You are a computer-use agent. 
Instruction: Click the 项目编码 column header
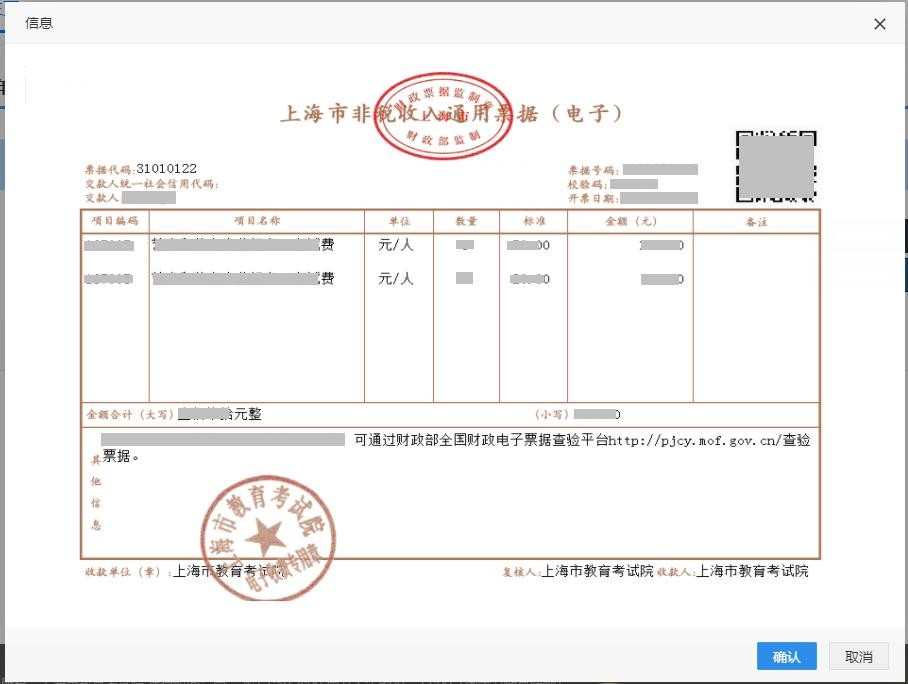pos(115,222)
